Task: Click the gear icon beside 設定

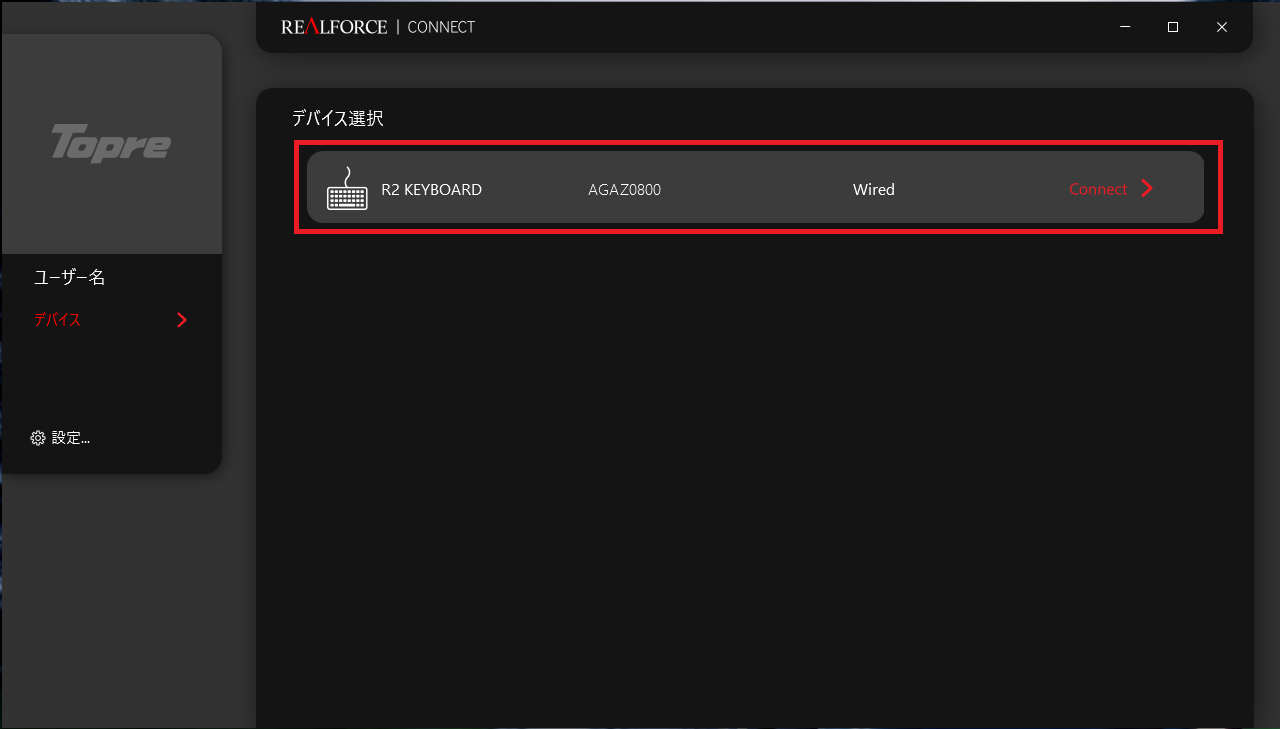Action: point(38,438)
